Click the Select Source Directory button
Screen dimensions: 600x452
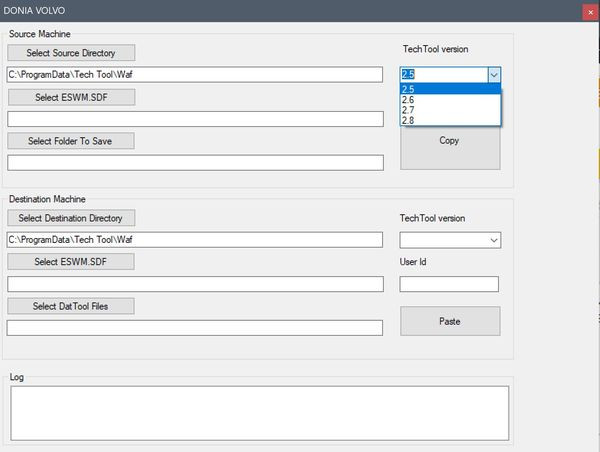(70, 53)
